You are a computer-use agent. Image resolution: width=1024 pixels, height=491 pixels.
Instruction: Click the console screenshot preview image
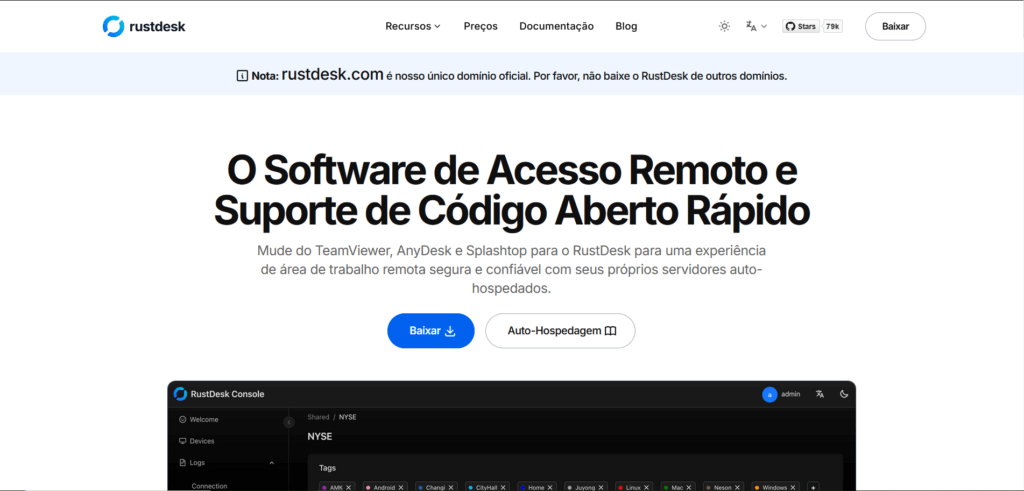tap(511, 436)
